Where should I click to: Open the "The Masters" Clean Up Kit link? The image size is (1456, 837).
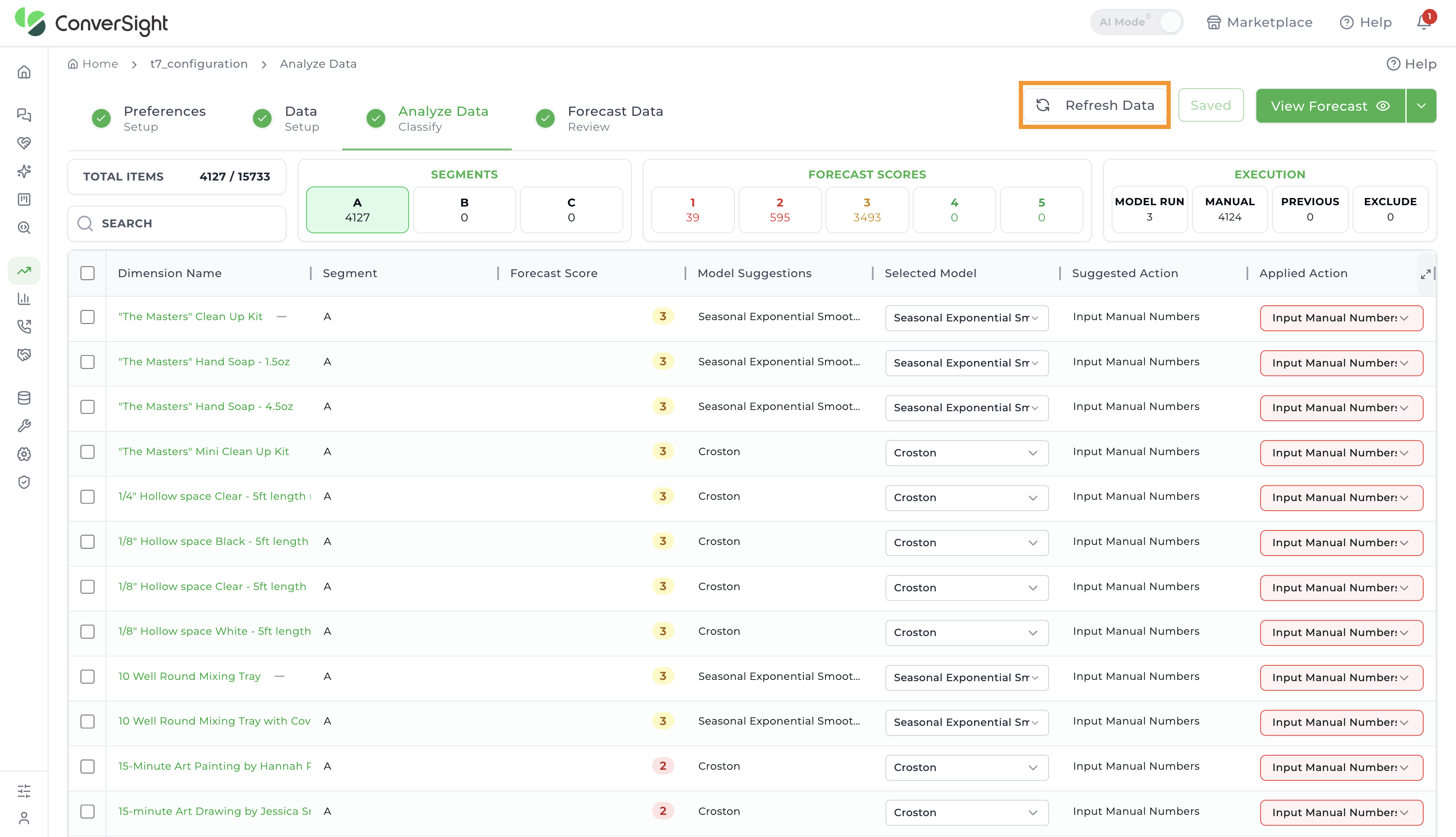190,317
